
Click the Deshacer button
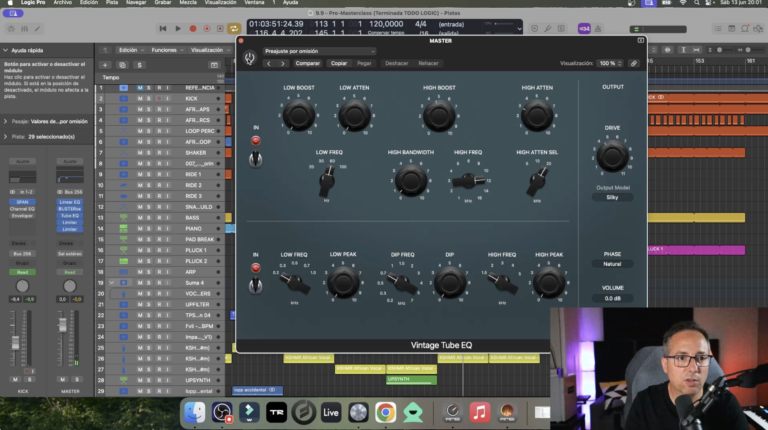pyautogui.click(x=396, y=63)
